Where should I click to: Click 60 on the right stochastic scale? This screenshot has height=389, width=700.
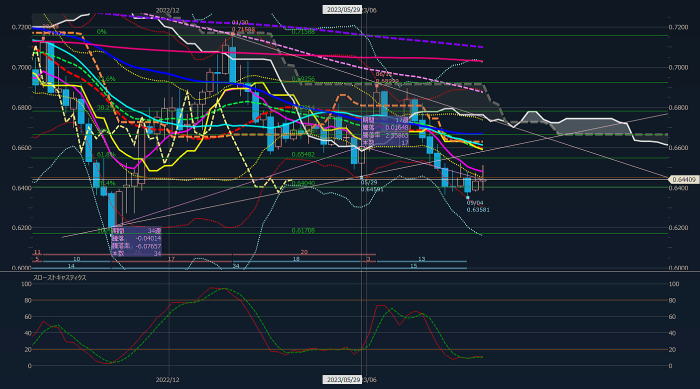point(673,317)
